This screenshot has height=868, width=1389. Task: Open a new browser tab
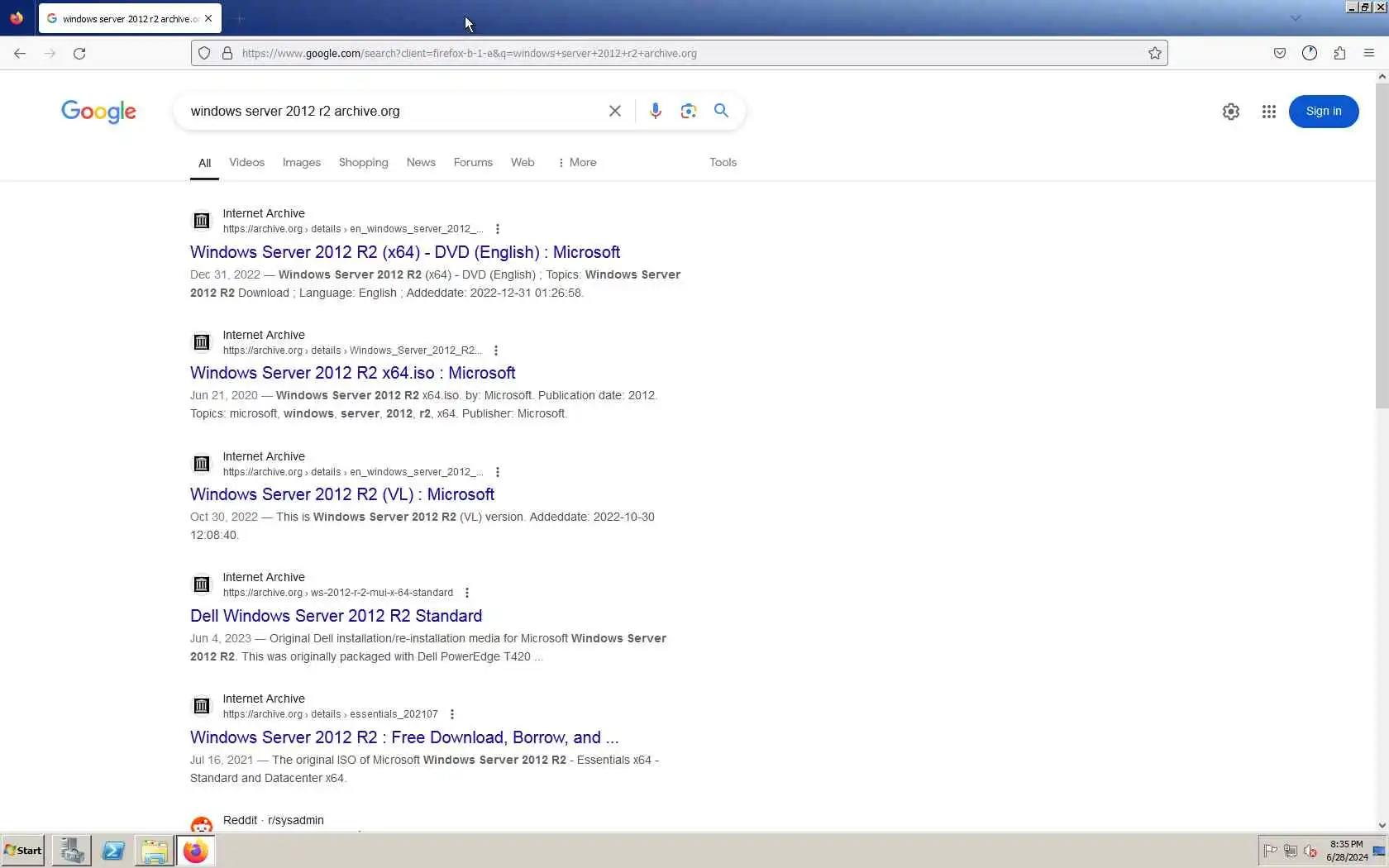coord(239,18)
